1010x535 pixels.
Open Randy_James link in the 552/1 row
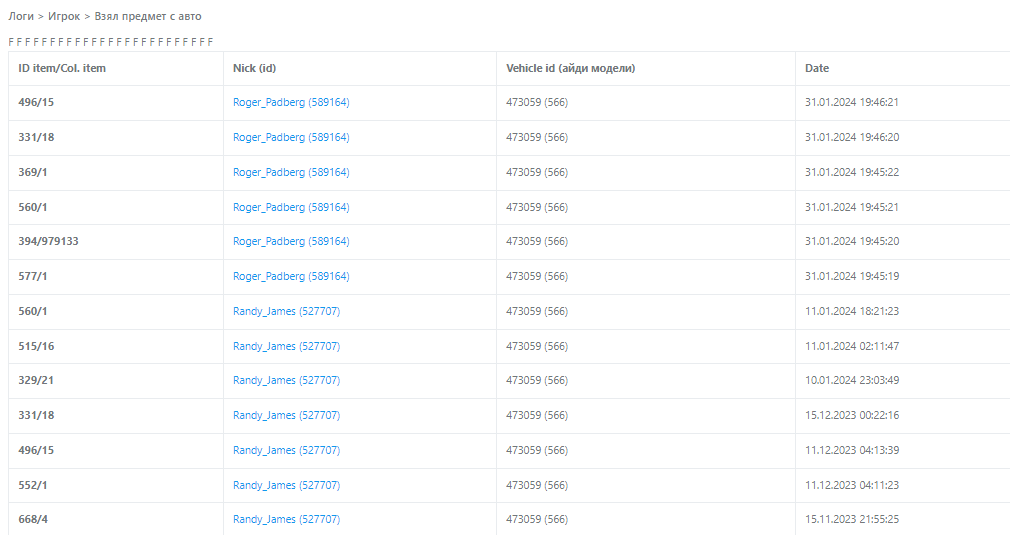(286, 485)
